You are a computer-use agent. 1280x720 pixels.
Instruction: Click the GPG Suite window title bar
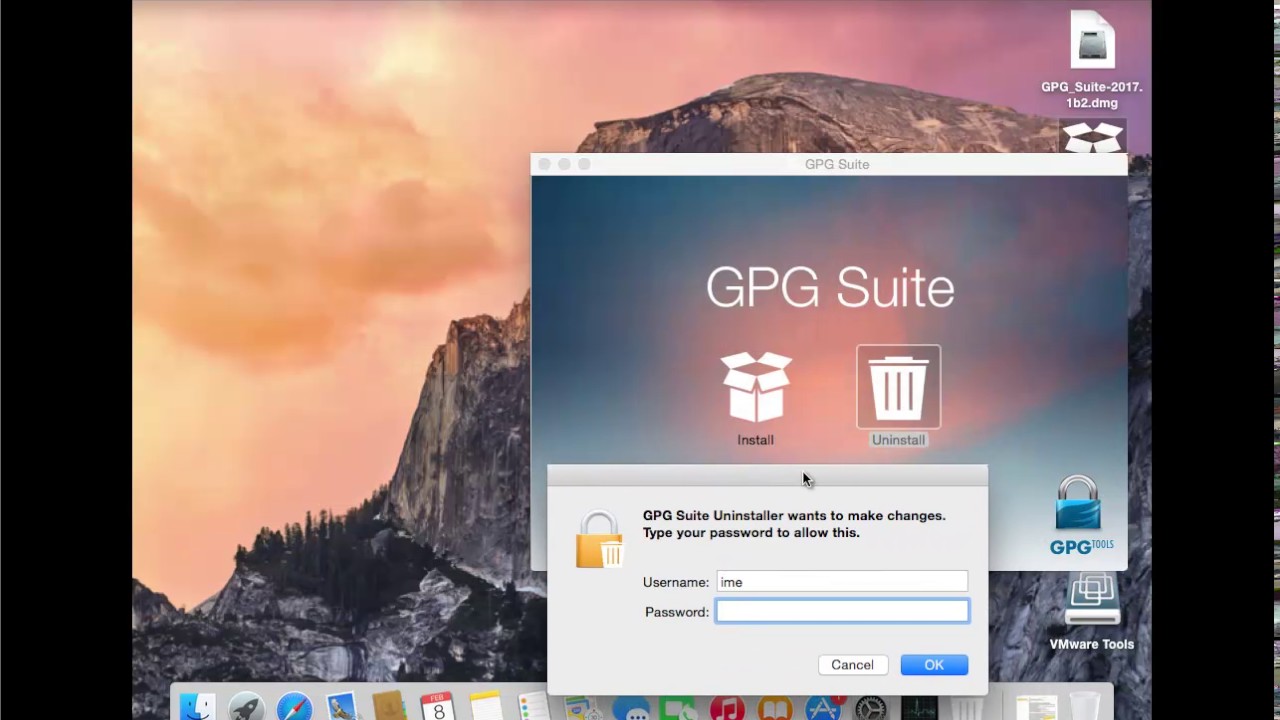tap(829, 164)
